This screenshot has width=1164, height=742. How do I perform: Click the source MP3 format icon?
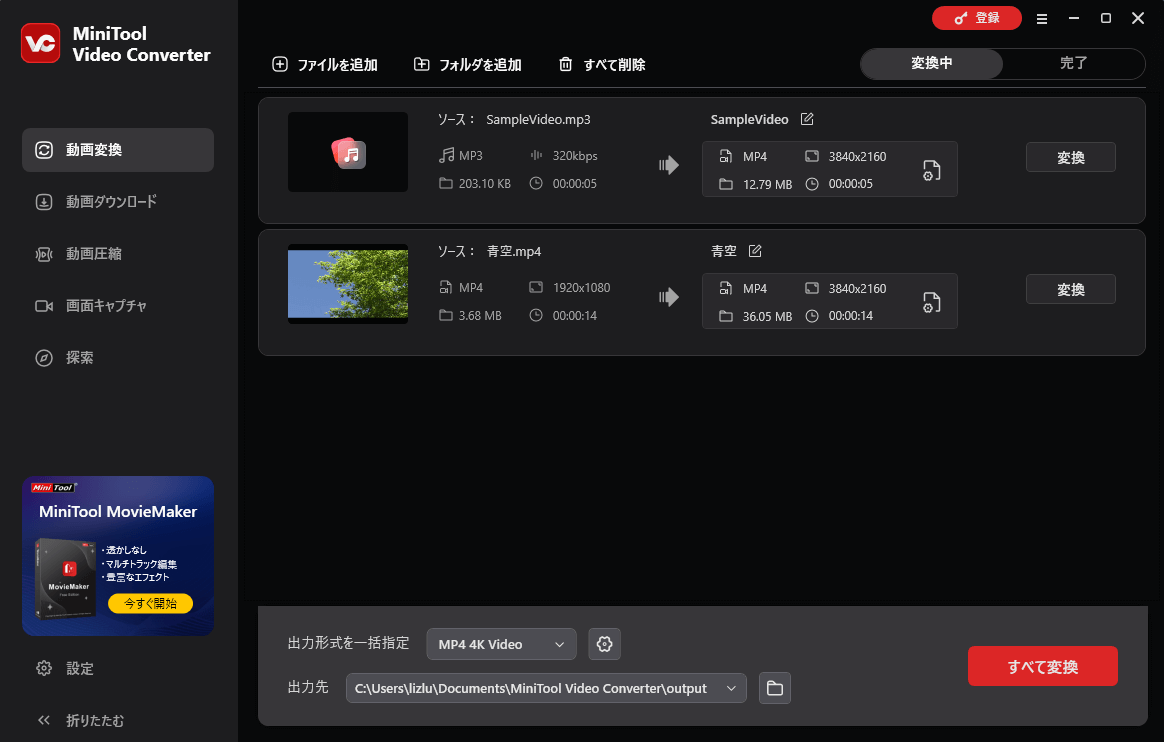click(x=446, y=155)
